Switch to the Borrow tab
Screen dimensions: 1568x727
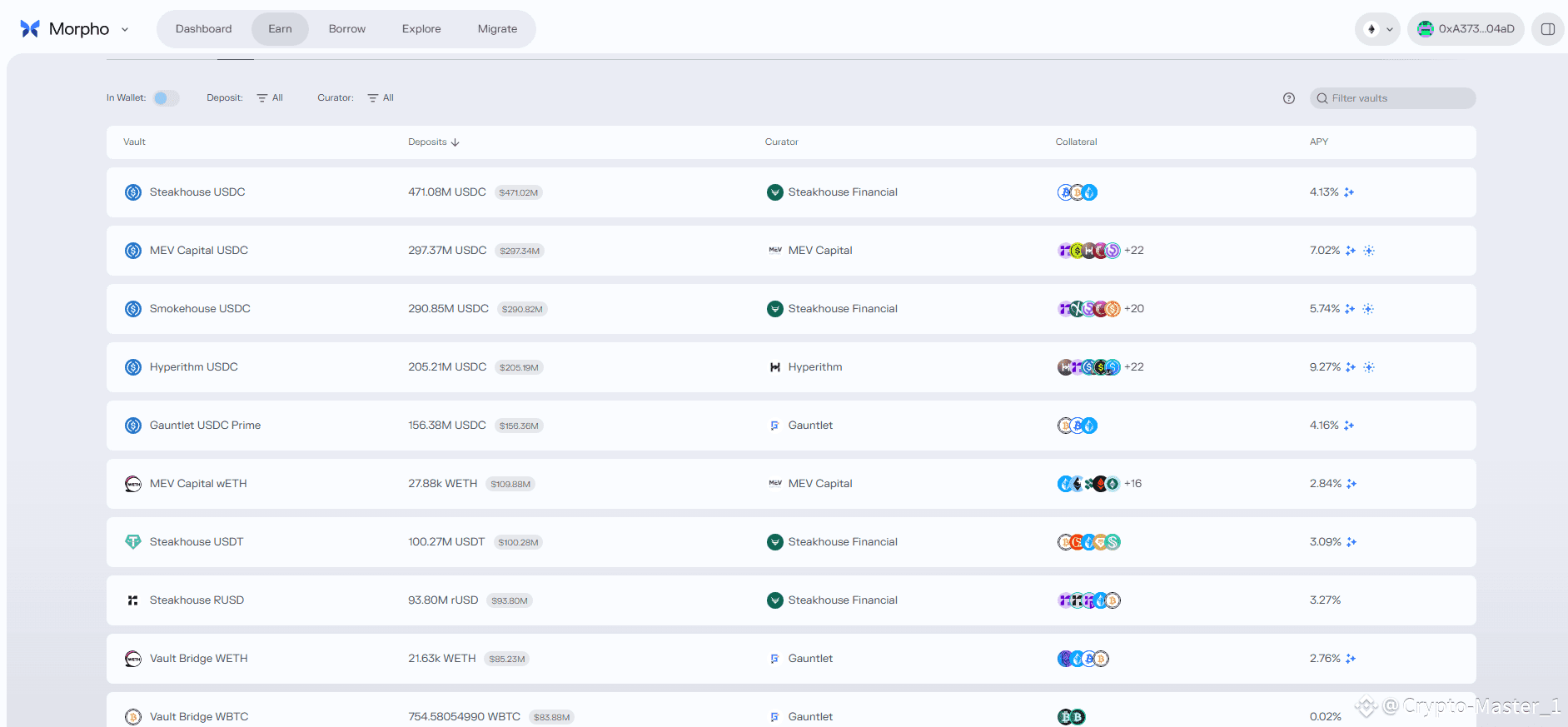coord(346,29)
